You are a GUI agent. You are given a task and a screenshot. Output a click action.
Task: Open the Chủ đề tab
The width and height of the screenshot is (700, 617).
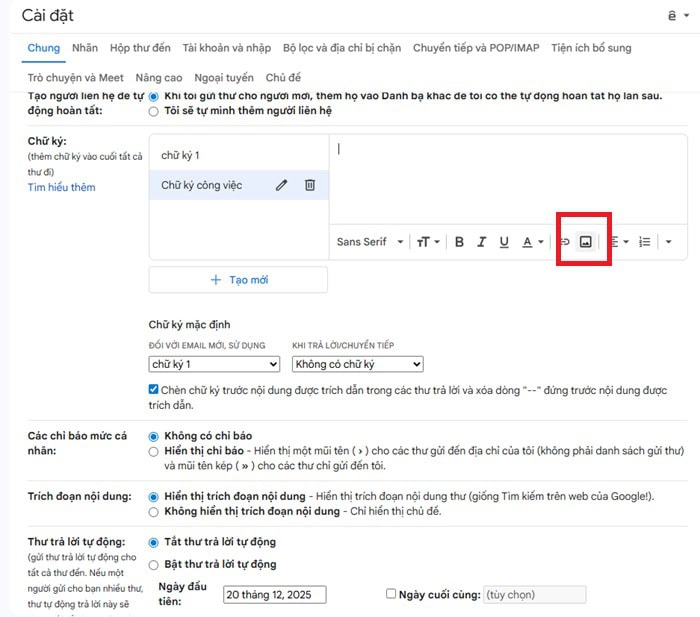pyautogui.click(x=283, y=78)
